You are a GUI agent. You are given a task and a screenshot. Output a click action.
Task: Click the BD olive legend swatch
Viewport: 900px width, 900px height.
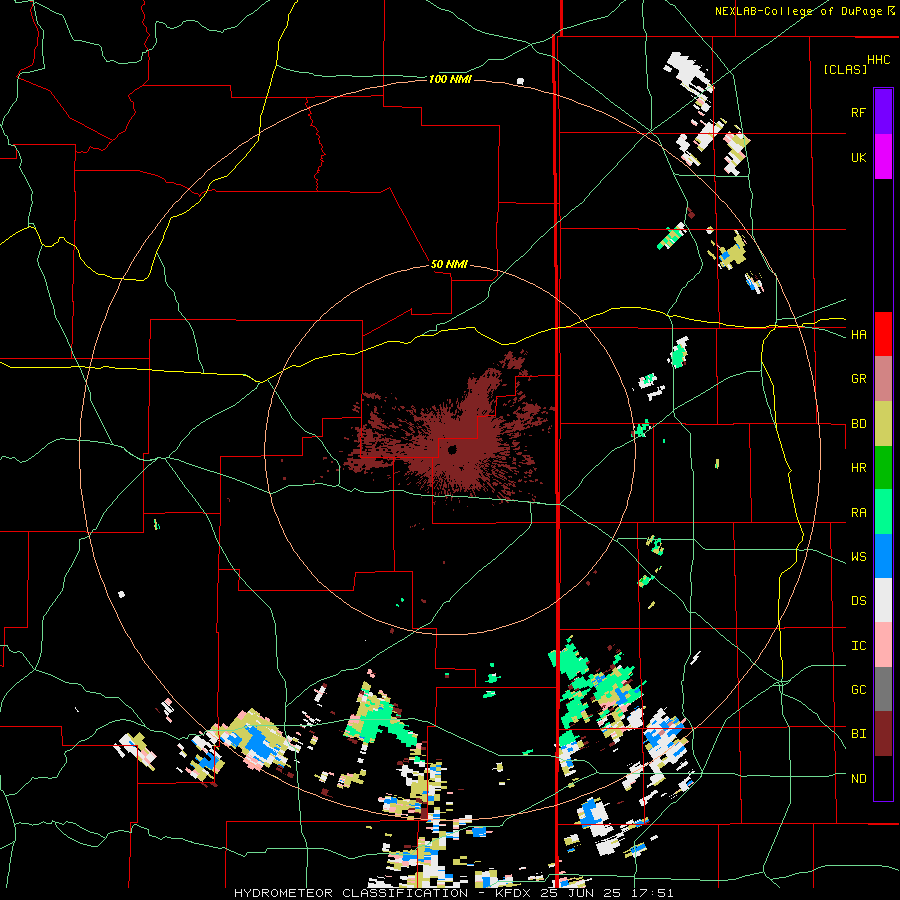coord(883,423)
